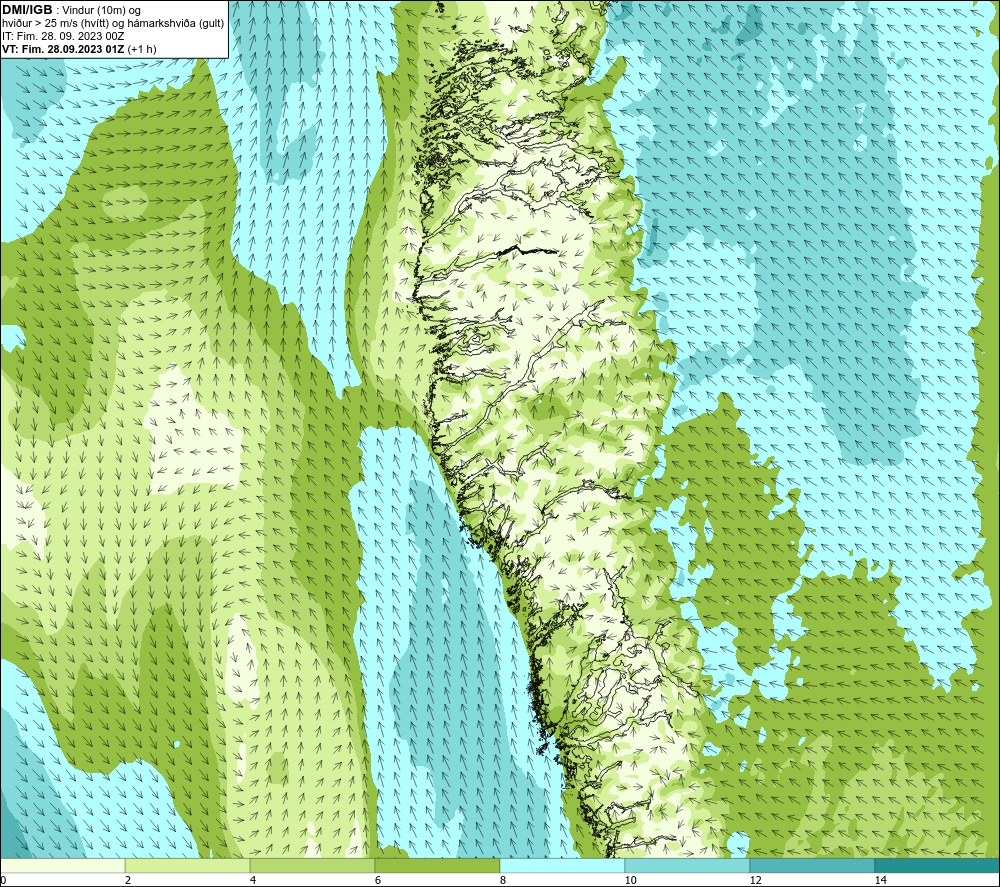Click the legend scale label '12'
This screenshot has width=1000, height=887.
coord(755,880)
